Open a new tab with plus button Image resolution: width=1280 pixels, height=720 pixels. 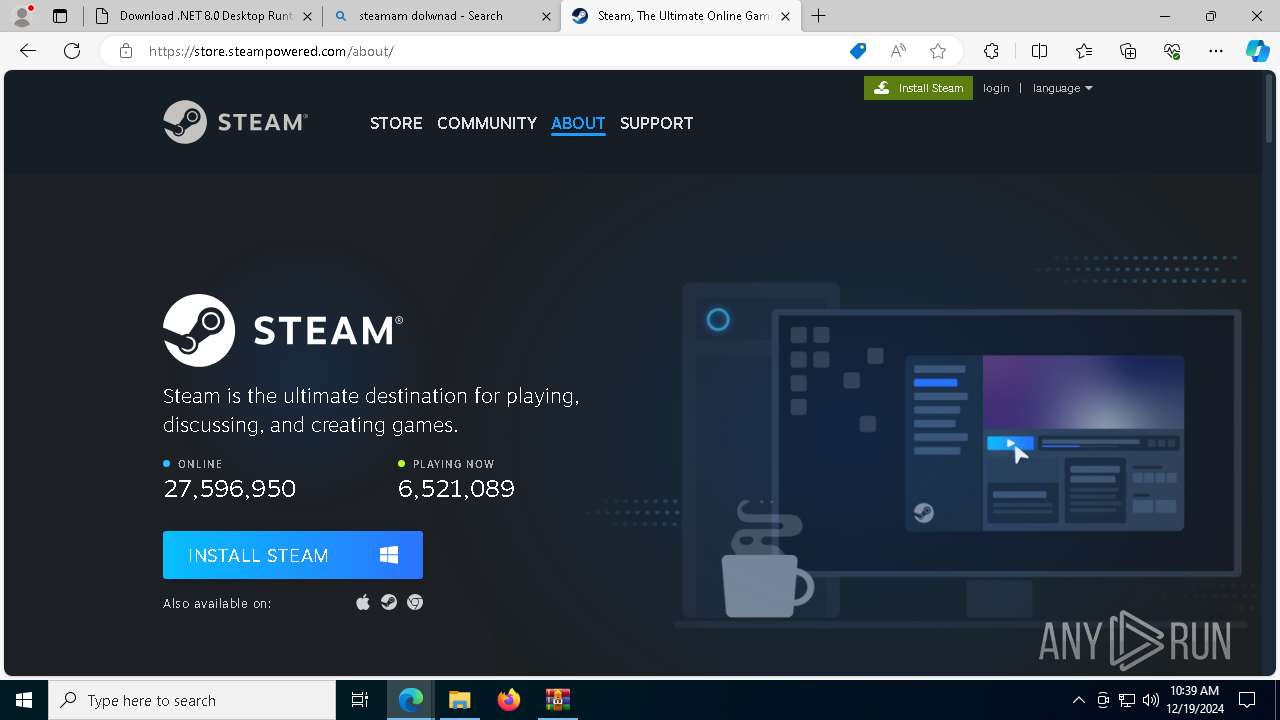coord(819,16)
